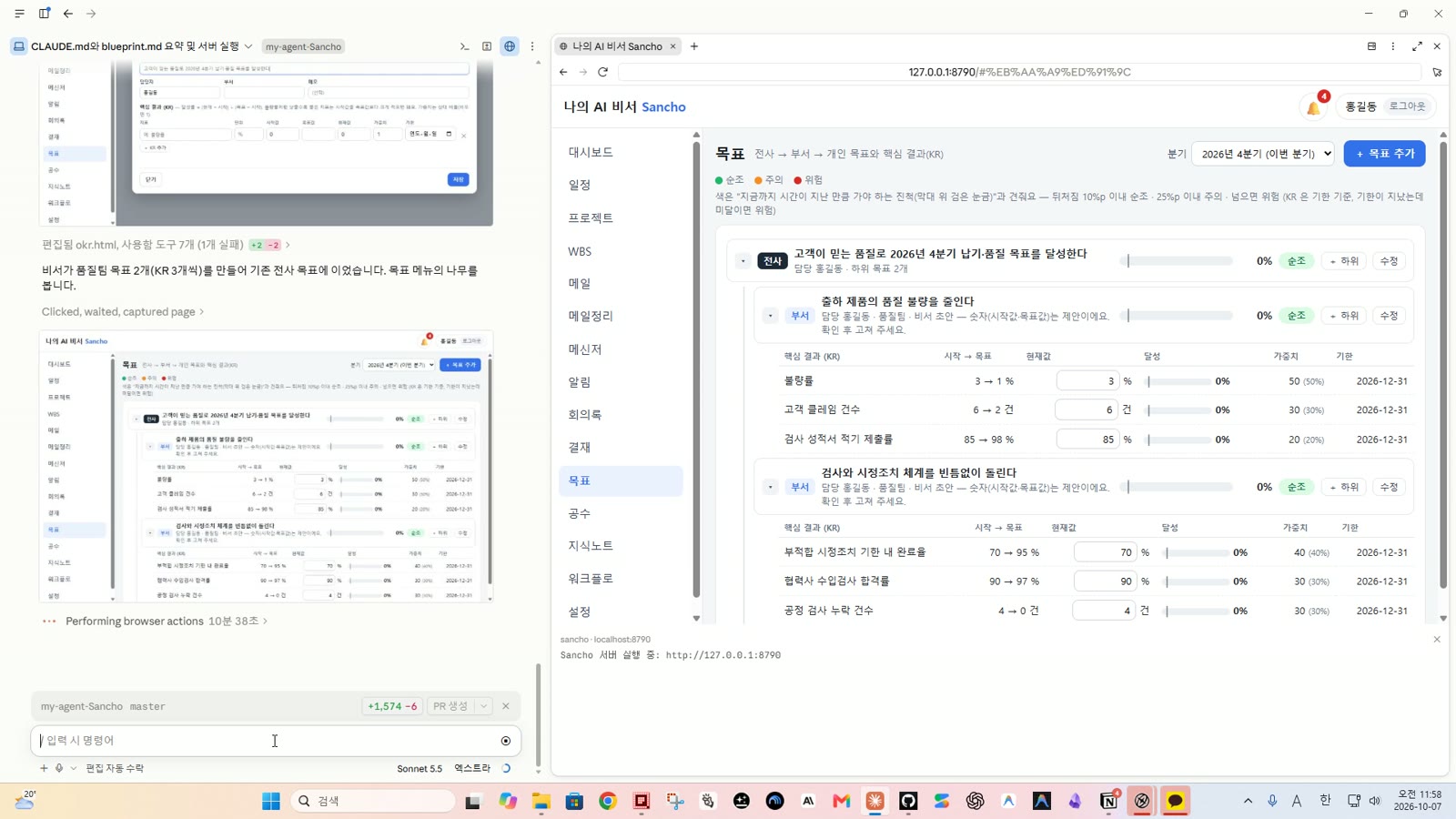This screenshot has width=1456, height=819.
Task: Click the terminal icon in chat header
Action: pyautogui.click(x=464, y=46)
